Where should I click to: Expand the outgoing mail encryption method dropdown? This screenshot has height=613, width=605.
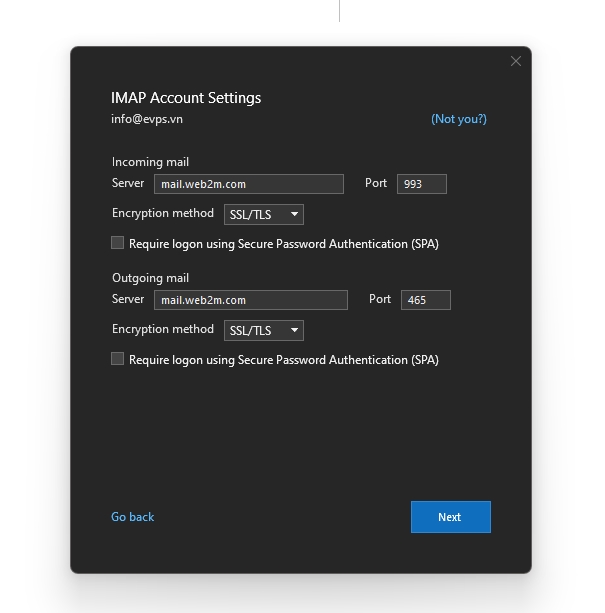pos(264,330)
